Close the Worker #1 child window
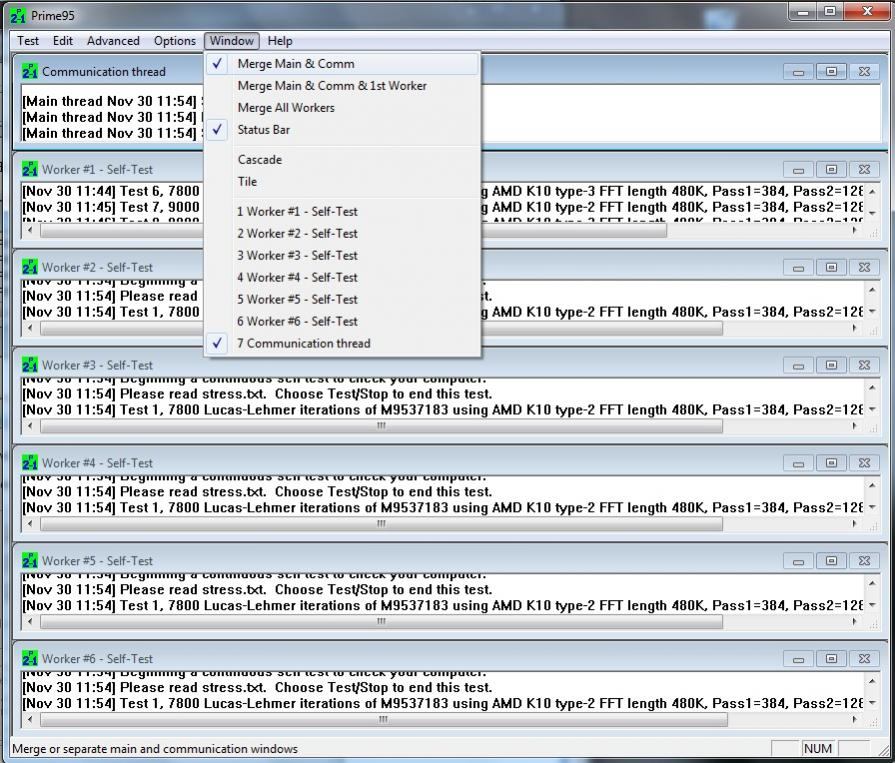 [864, 169]
